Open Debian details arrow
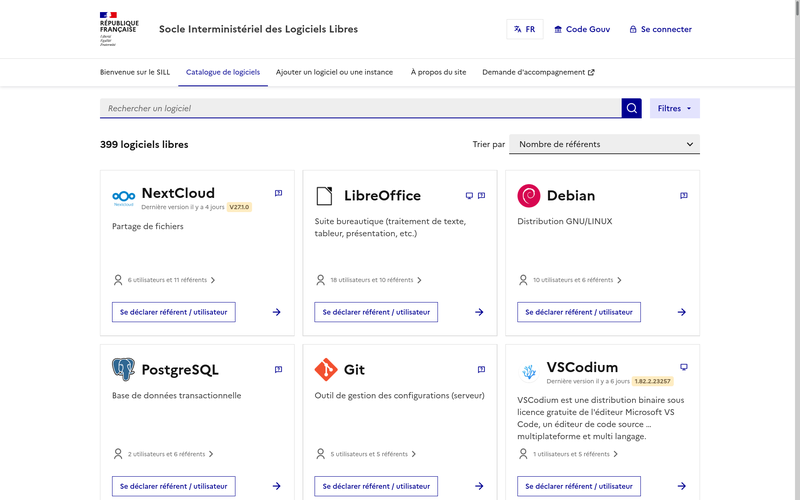 [682, 312]
